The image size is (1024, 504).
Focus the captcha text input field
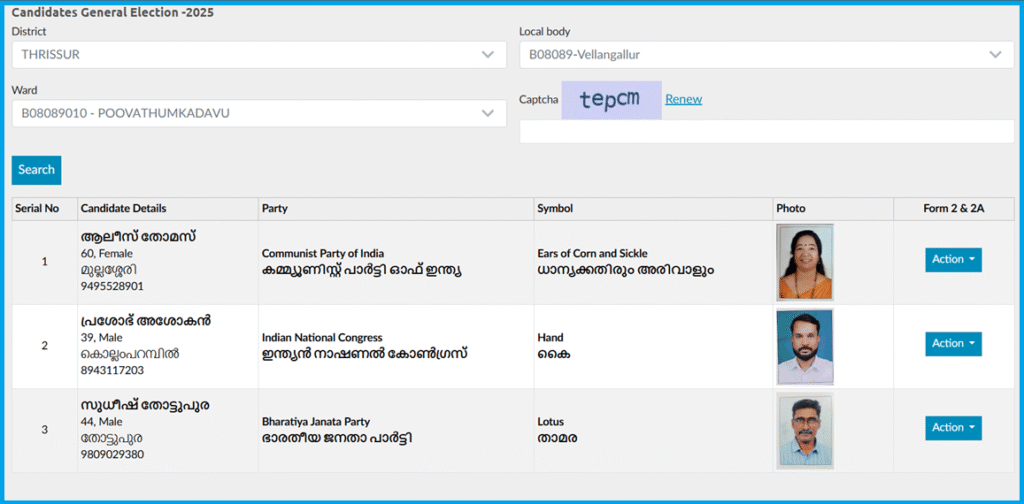point(765,132)
